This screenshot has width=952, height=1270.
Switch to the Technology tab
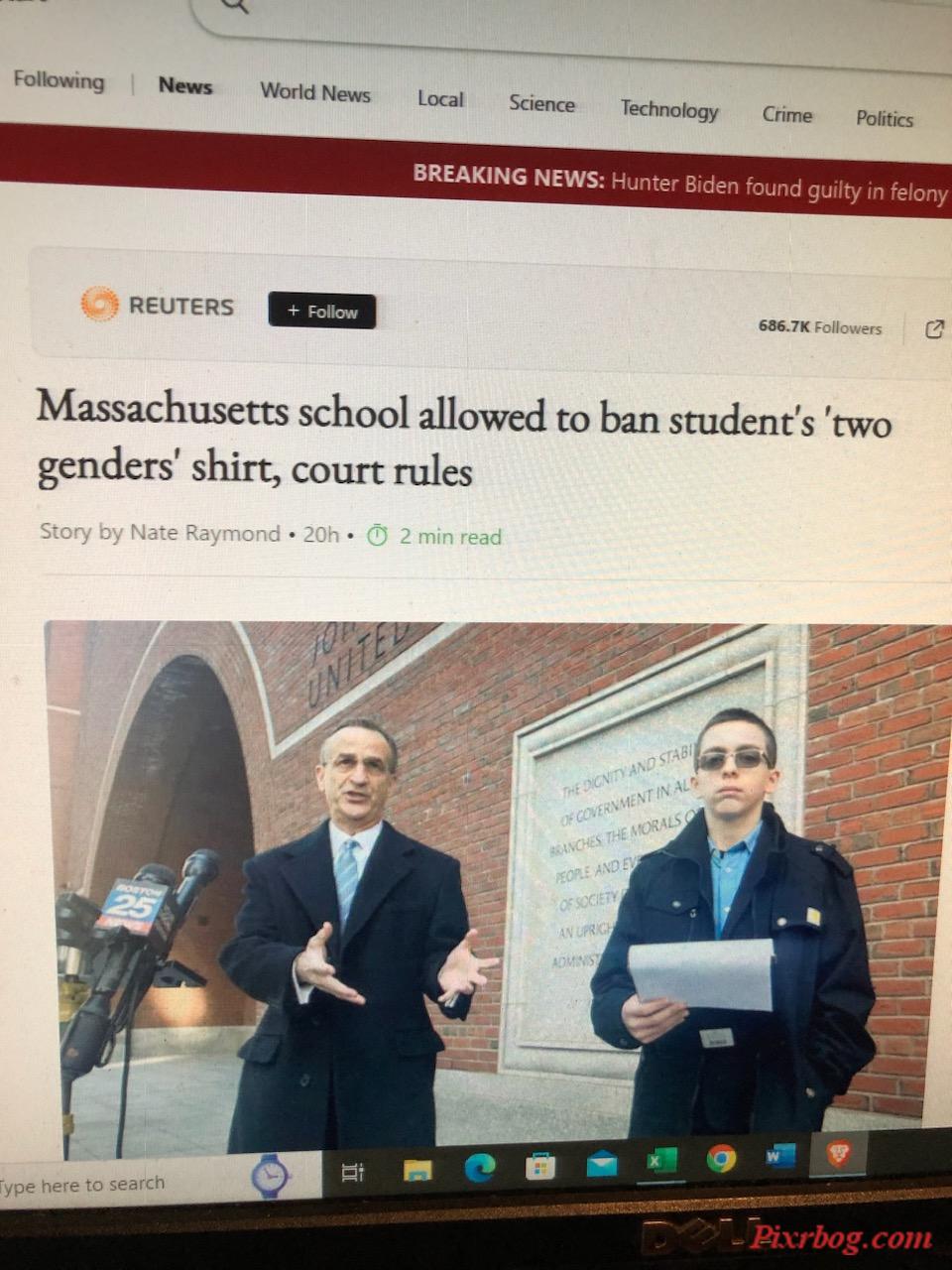(x=669, y=109)
